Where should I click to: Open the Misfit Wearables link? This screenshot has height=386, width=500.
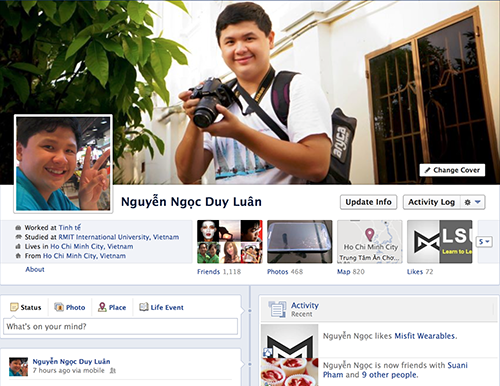(425, 336)
